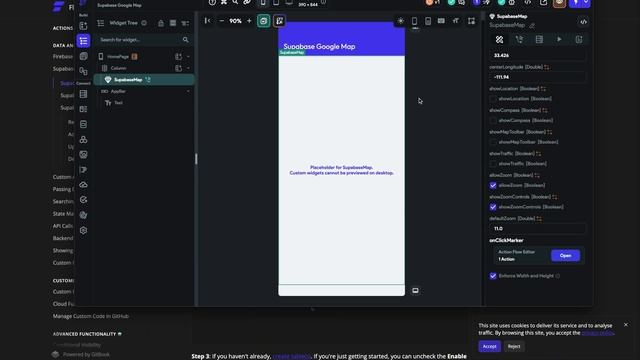Click the green canvas mode icon
The image size is (640, 360).
tap(264, 21)
